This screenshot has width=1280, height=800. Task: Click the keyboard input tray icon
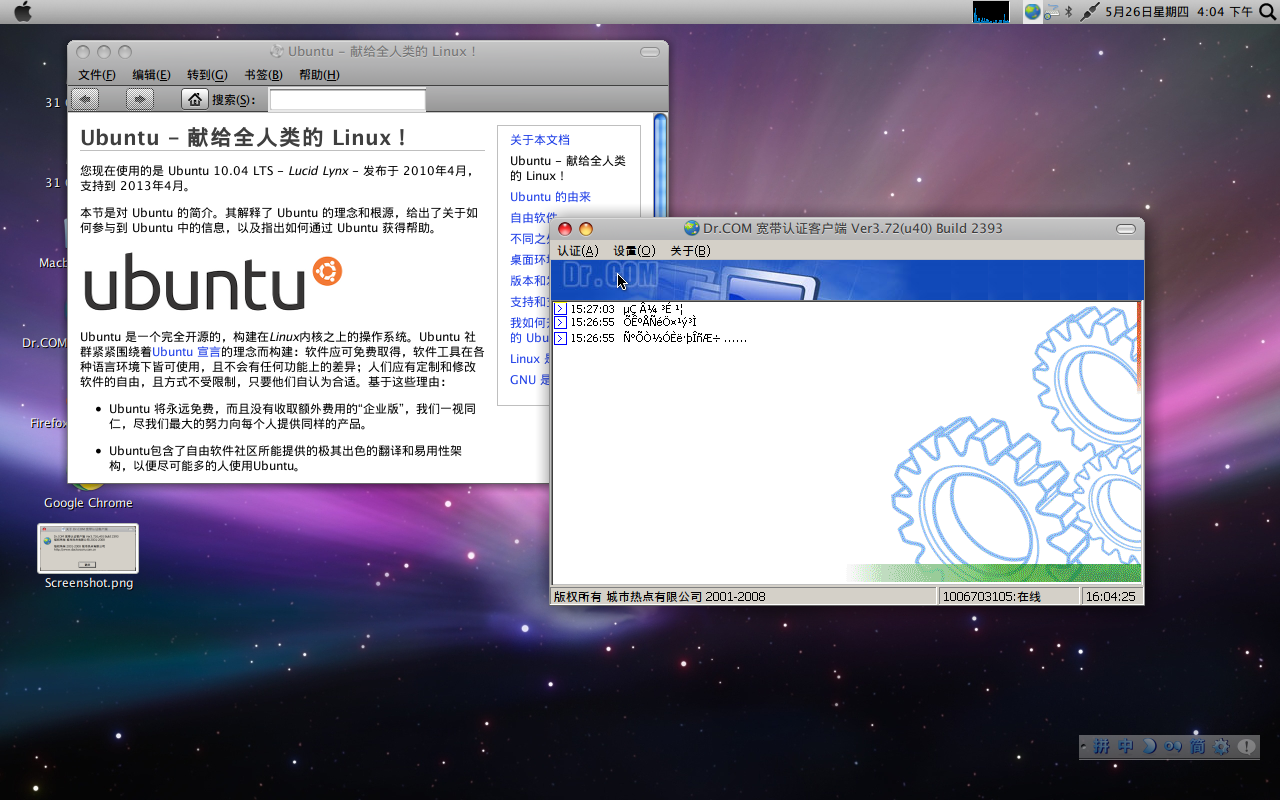(1051, 12)
